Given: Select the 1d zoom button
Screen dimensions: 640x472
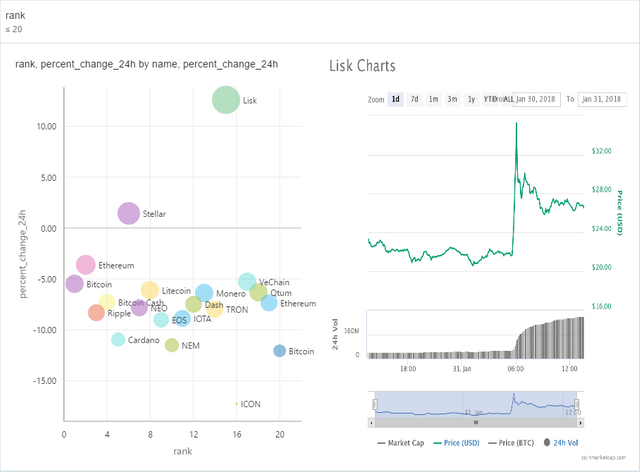Looking at the screenshot, I should click(396, 99).
